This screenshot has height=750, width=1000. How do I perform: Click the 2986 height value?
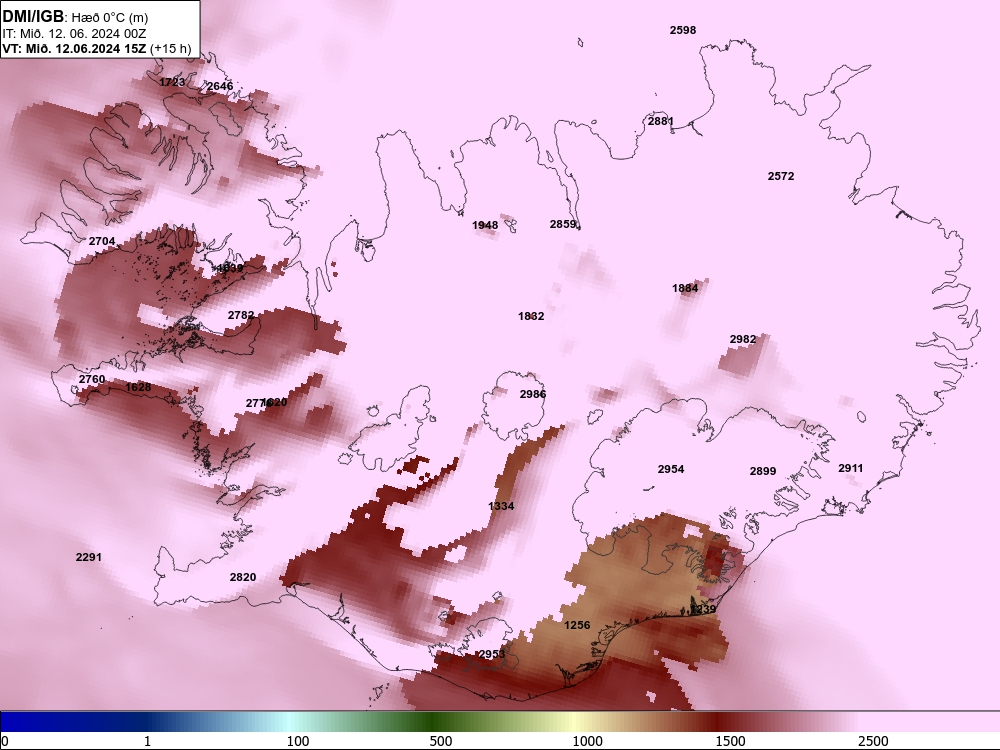coord(533,394)
